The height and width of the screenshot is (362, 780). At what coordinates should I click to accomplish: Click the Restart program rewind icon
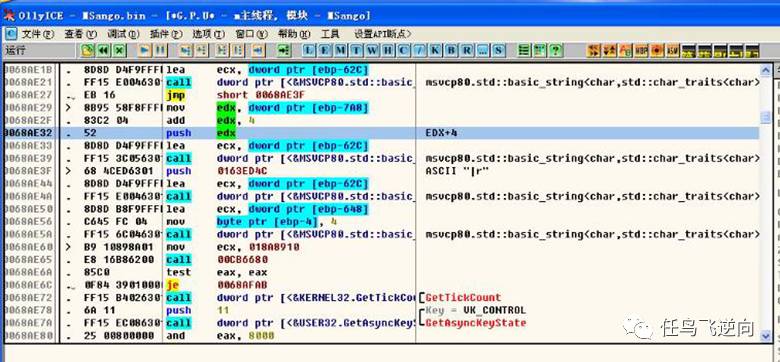[103, 50]
